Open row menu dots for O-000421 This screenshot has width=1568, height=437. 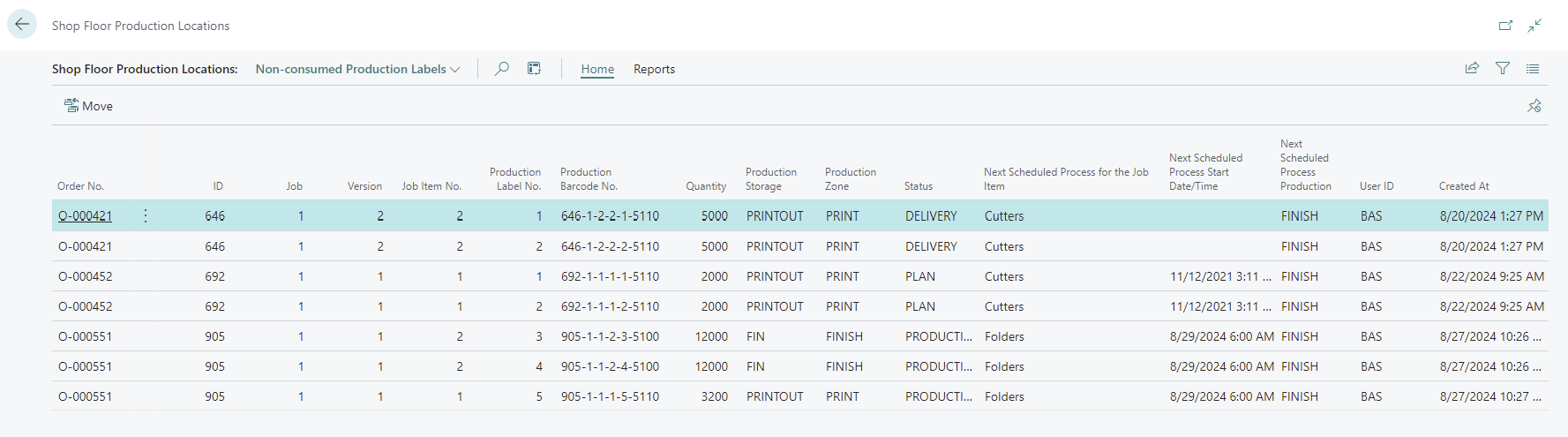point(146,215)
